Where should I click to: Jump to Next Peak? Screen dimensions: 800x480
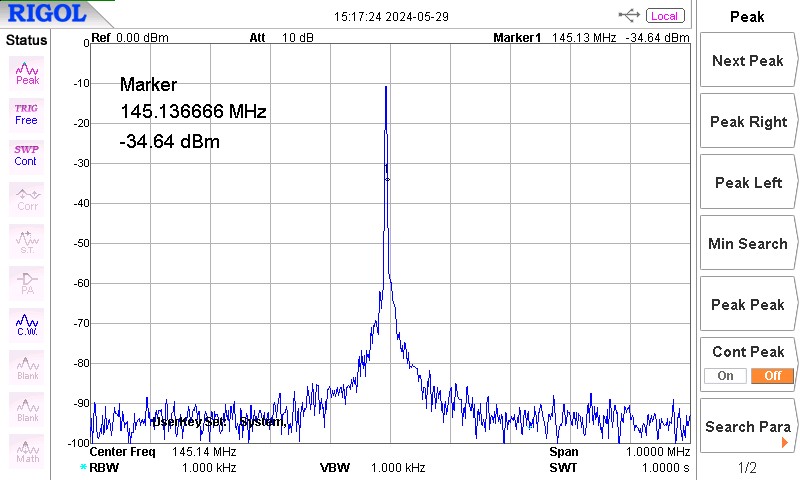747,61
